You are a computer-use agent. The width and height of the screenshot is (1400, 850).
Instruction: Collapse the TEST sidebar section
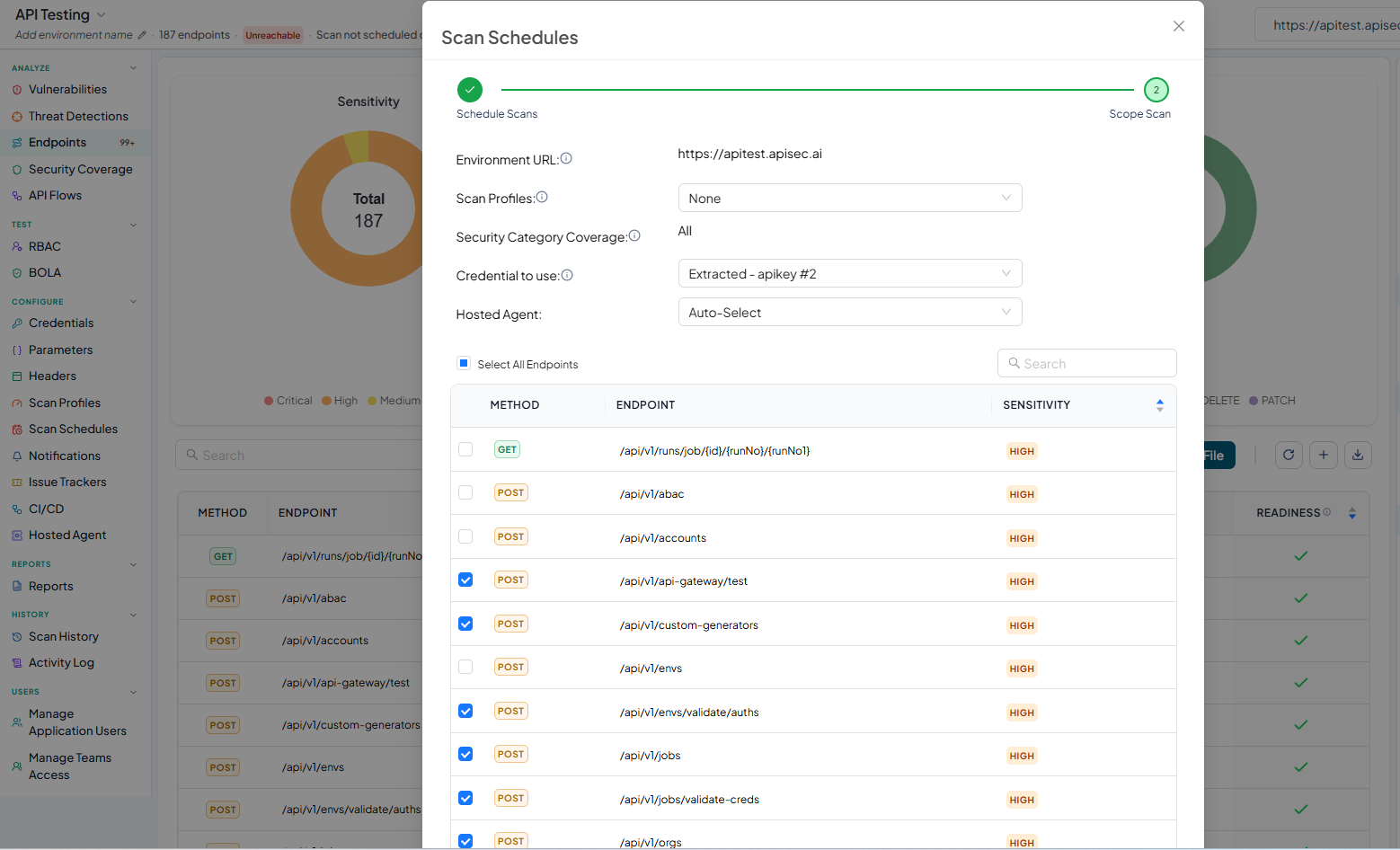[x=133, y=225]
